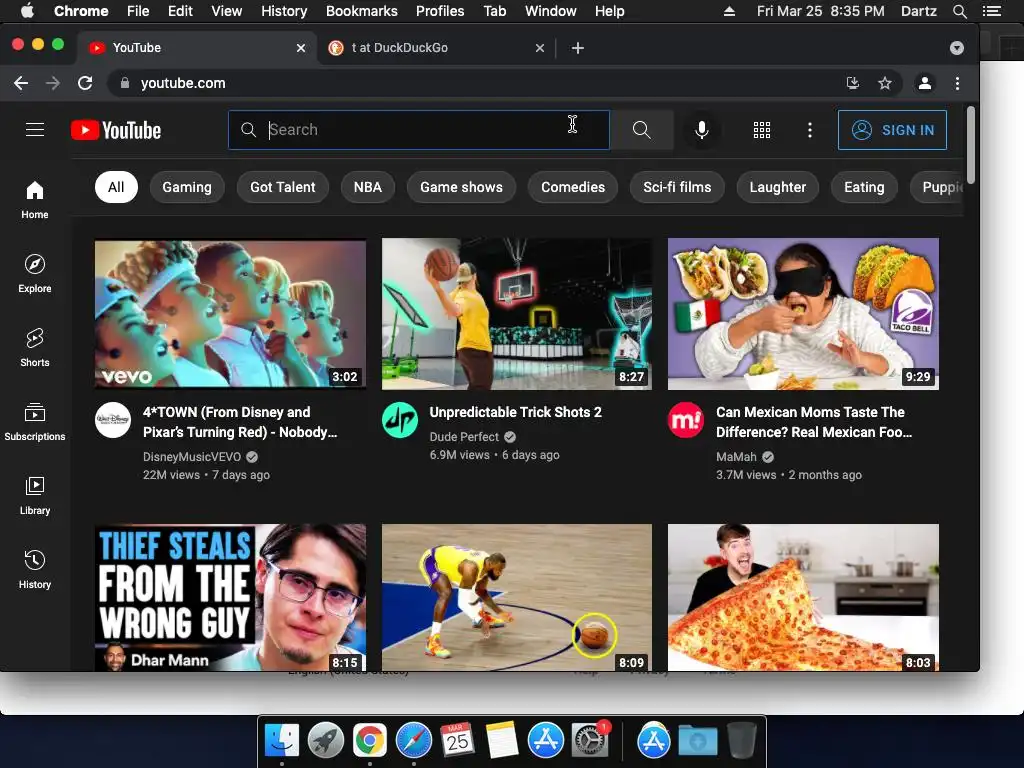Play the Taco Bell blindfold thumbnail

tap(803, 314)
